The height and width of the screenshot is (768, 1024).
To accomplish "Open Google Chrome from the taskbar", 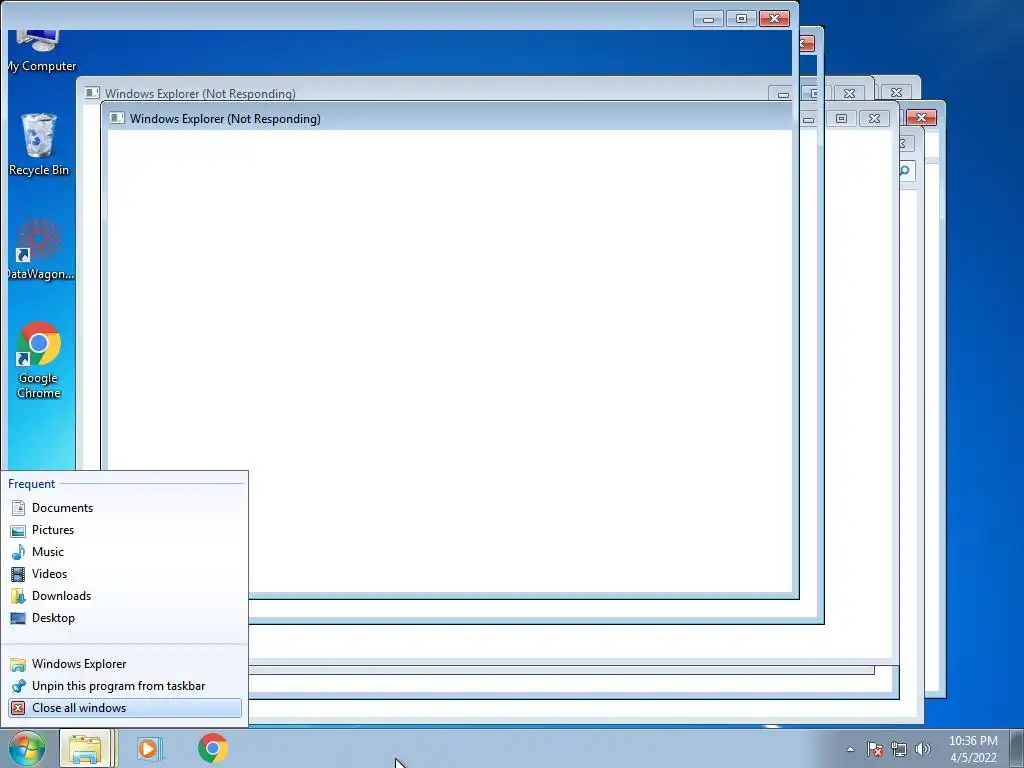I will pos(213,748).
